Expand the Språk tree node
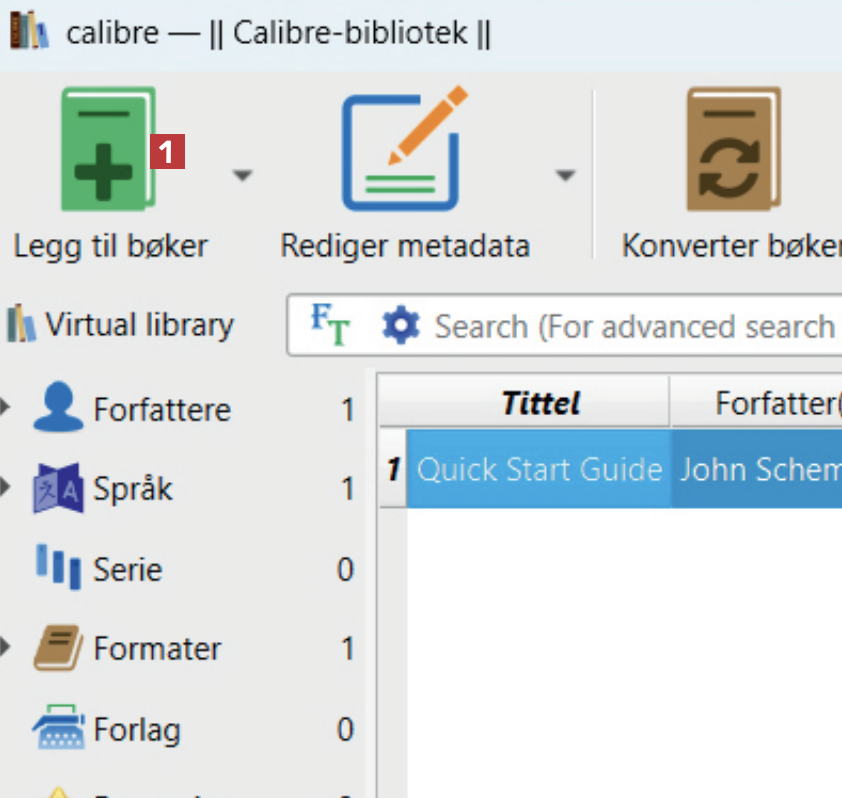Screen dimensions: 842x798 8,488
